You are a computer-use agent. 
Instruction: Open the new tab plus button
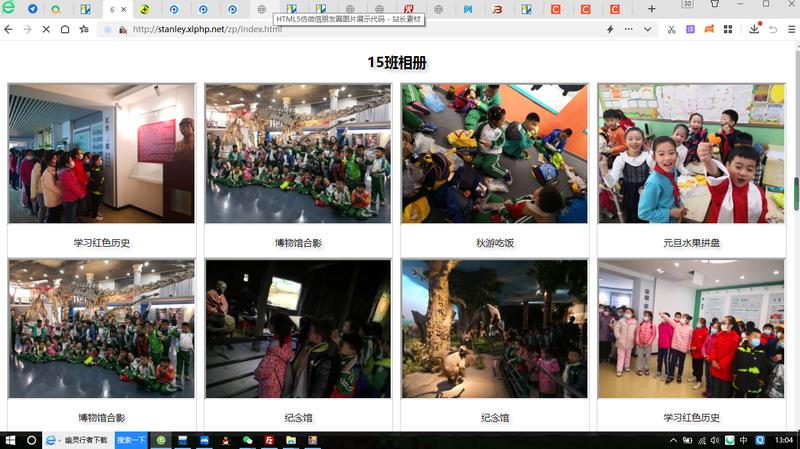(652, 9)
